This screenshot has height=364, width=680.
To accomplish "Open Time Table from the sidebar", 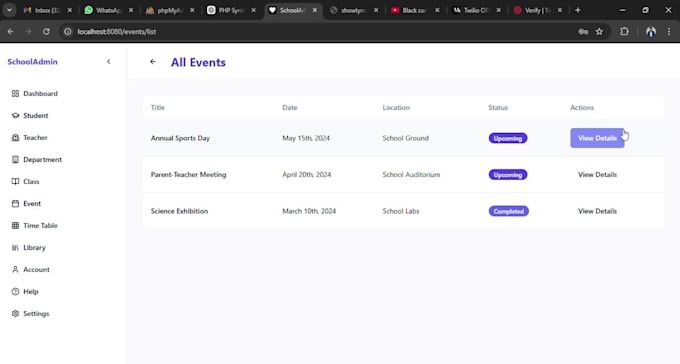I will 35,226.
